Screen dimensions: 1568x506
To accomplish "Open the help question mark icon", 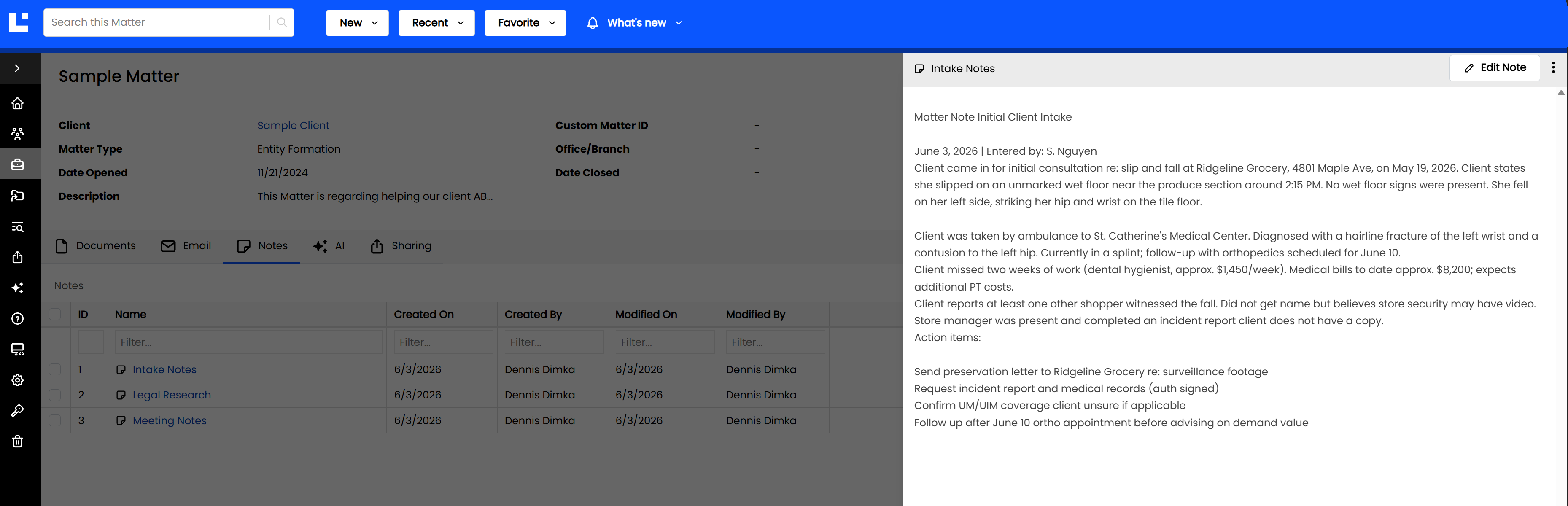I will [x=18, y=318].
